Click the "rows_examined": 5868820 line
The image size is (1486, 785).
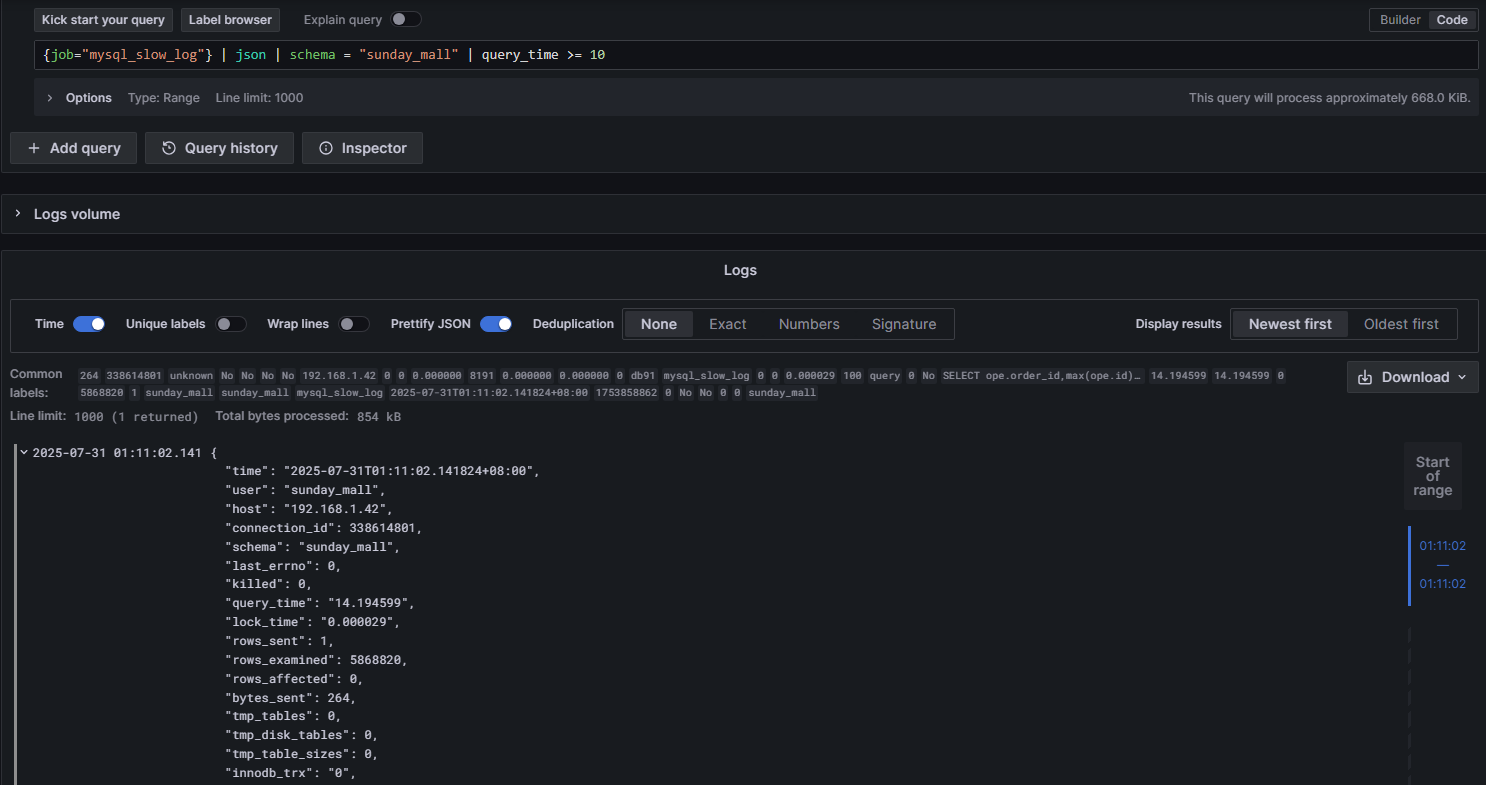pos(317,660)
